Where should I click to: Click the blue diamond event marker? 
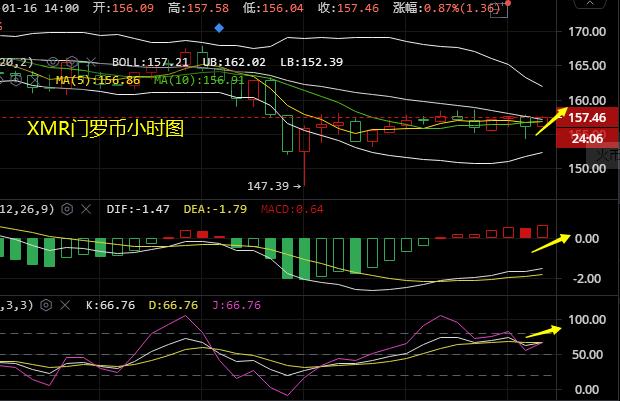pyautogui.click(x=219, y=28)
